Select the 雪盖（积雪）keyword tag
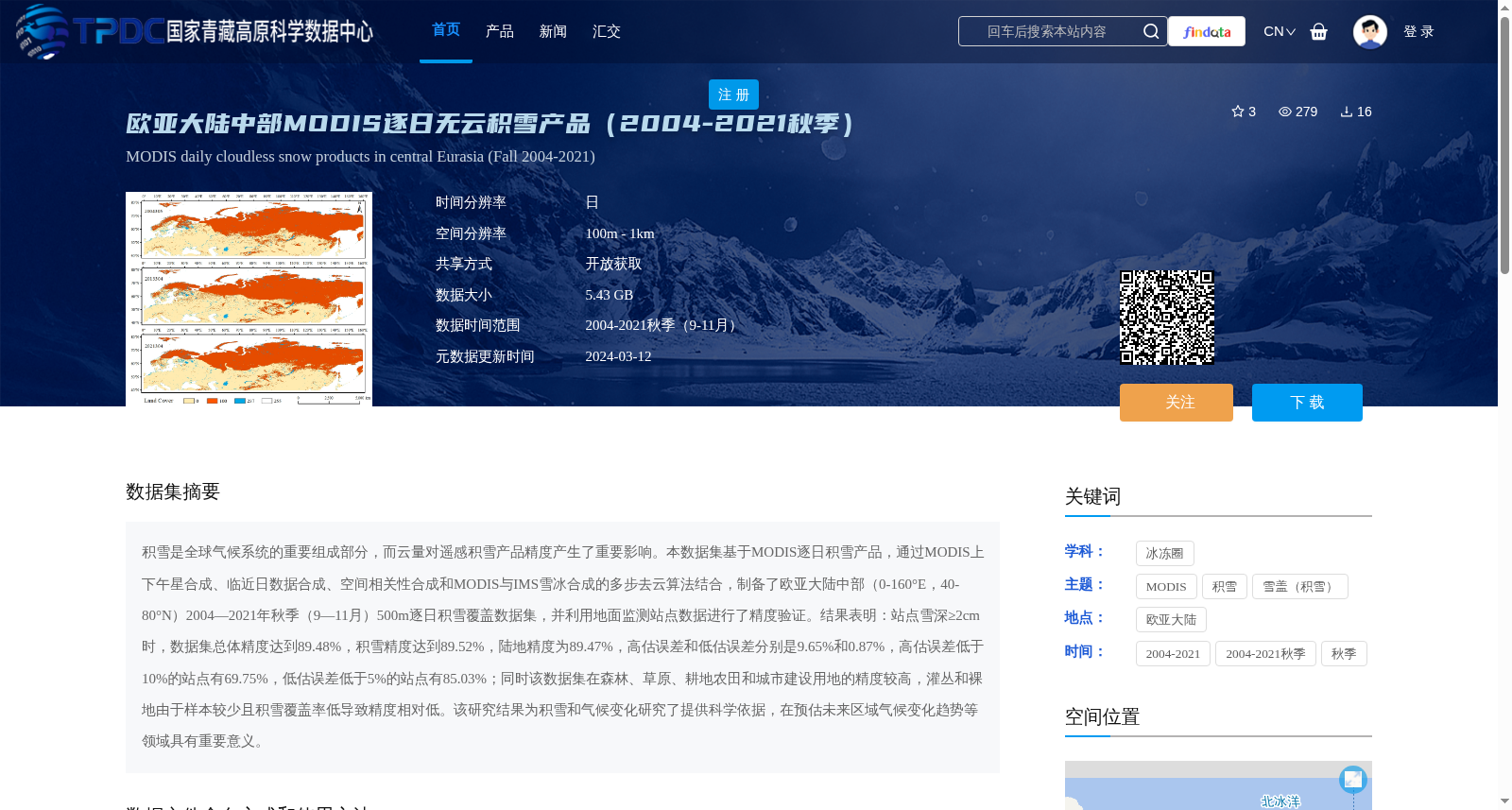The width and height of the screenshot is (1512, 810). [x=1300, y=586]
